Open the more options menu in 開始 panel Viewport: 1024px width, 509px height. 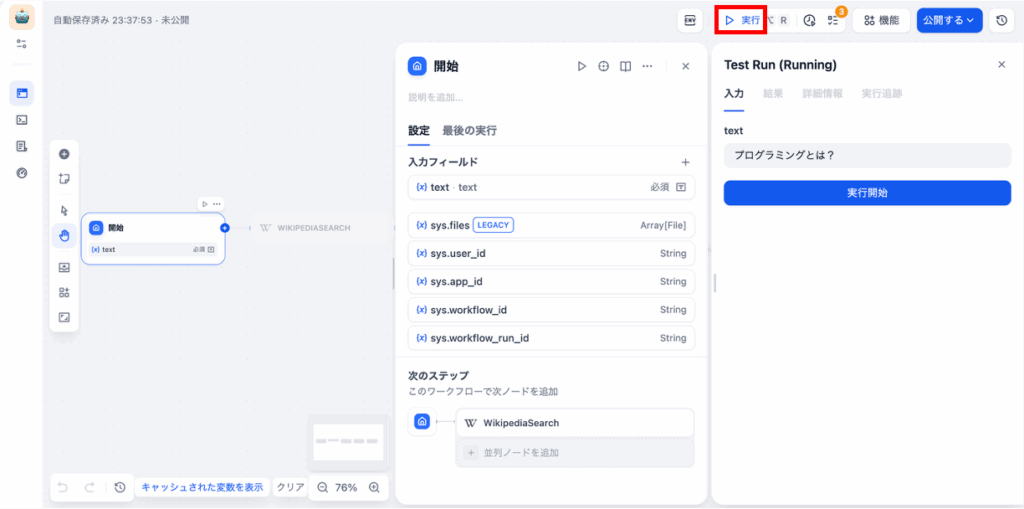tap(647, 66)
